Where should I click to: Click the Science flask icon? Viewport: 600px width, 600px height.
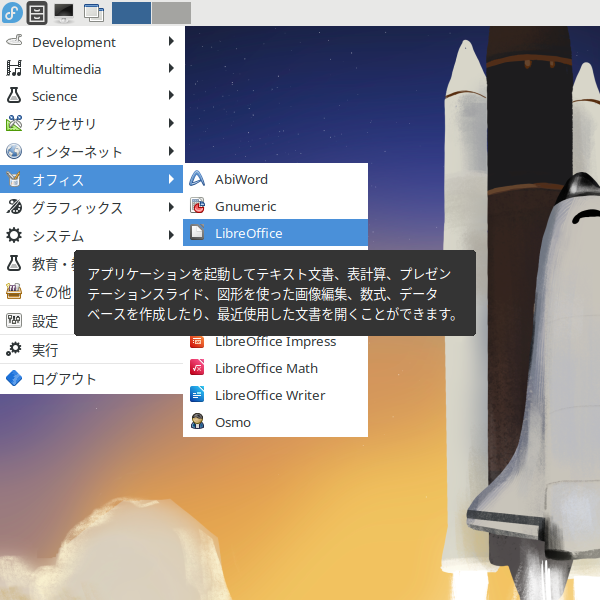[x=14, y=96]
